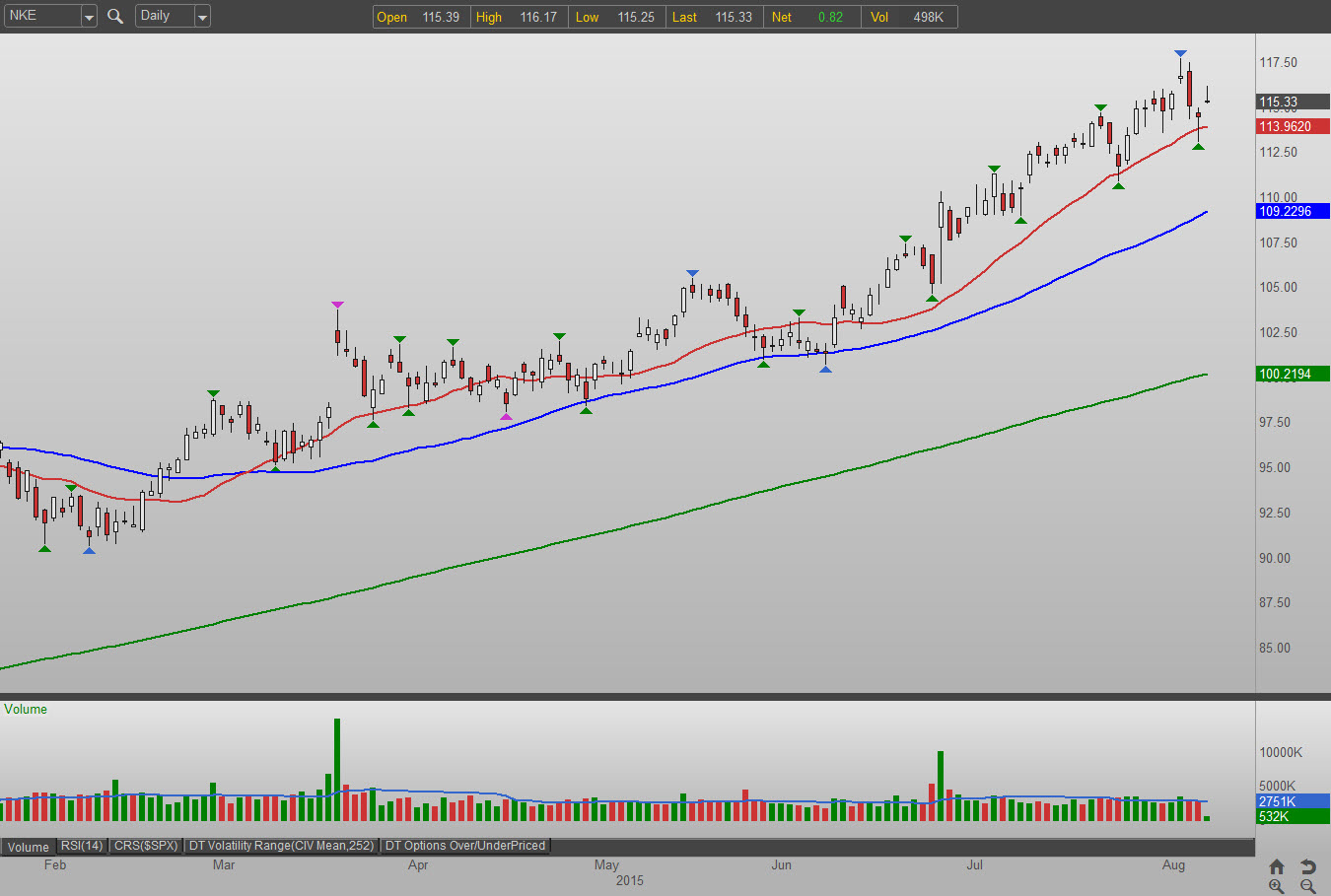This screenshot has height=896, width=1331.
Task: Click the Last price value 115.33
Action: click(x=734, y=17)
